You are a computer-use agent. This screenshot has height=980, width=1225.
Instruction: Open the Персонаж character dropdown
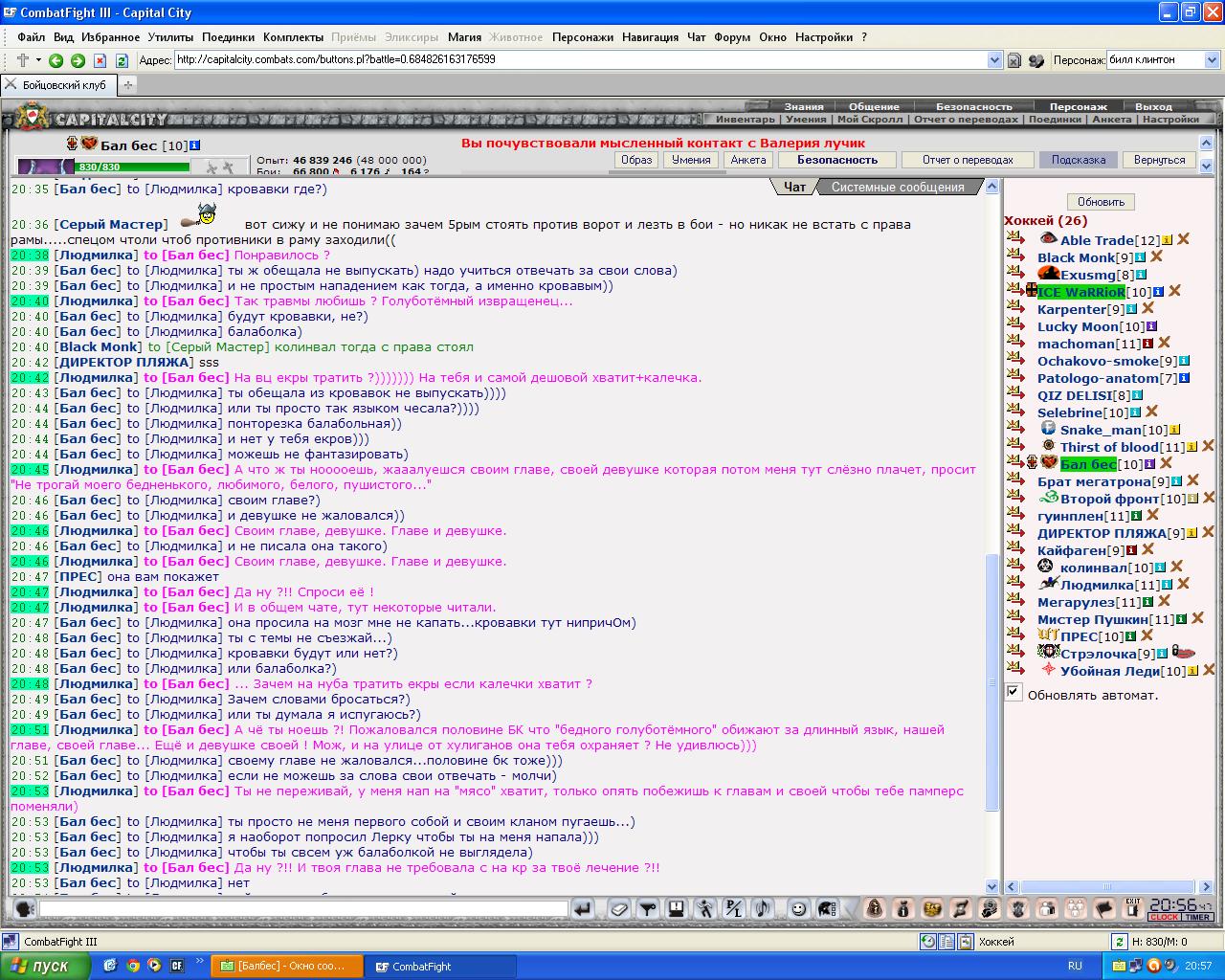1211,59
